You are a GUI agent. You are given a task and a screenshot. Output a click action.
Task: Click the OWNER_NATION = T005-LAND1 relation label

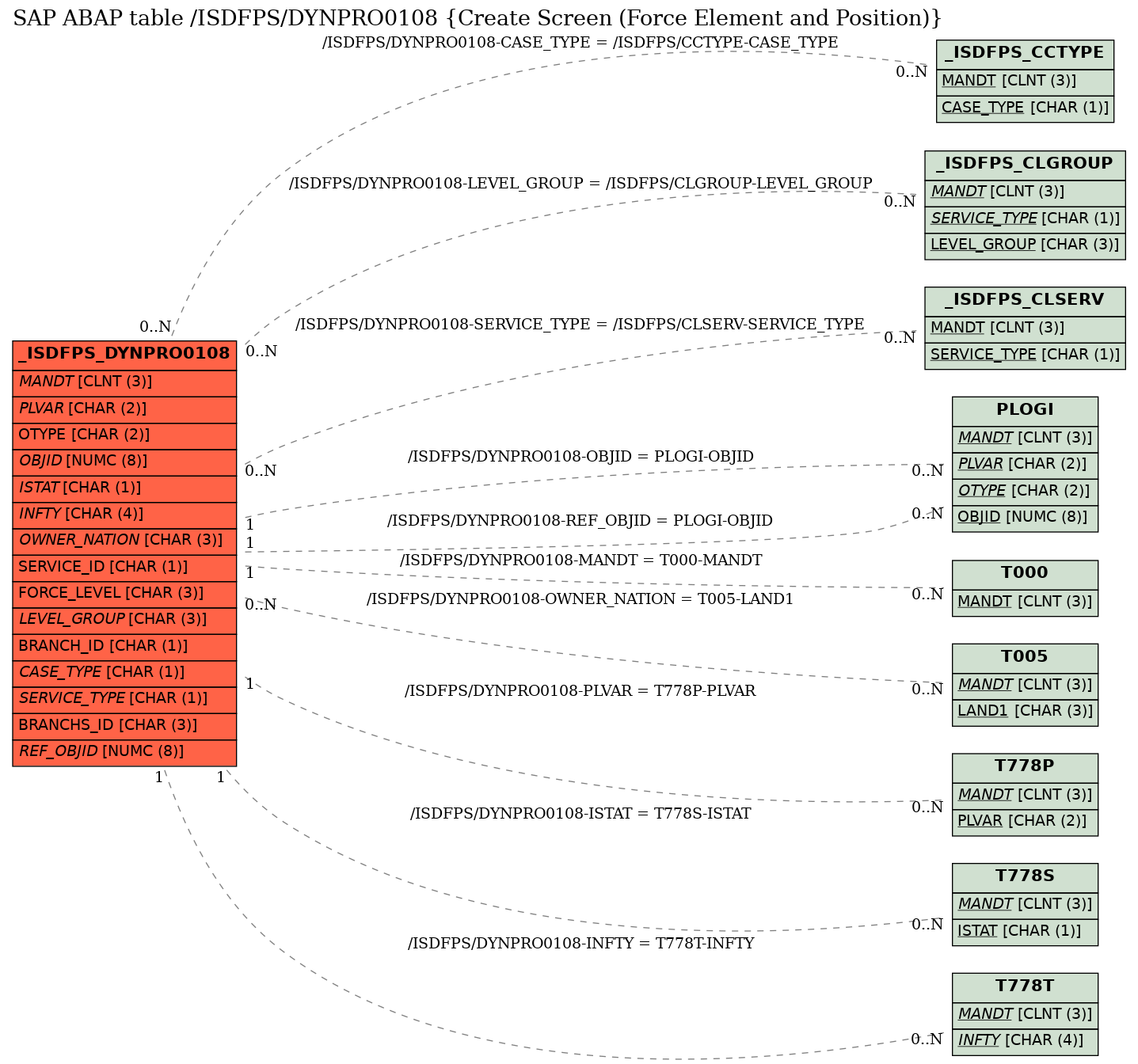(580, 599)
